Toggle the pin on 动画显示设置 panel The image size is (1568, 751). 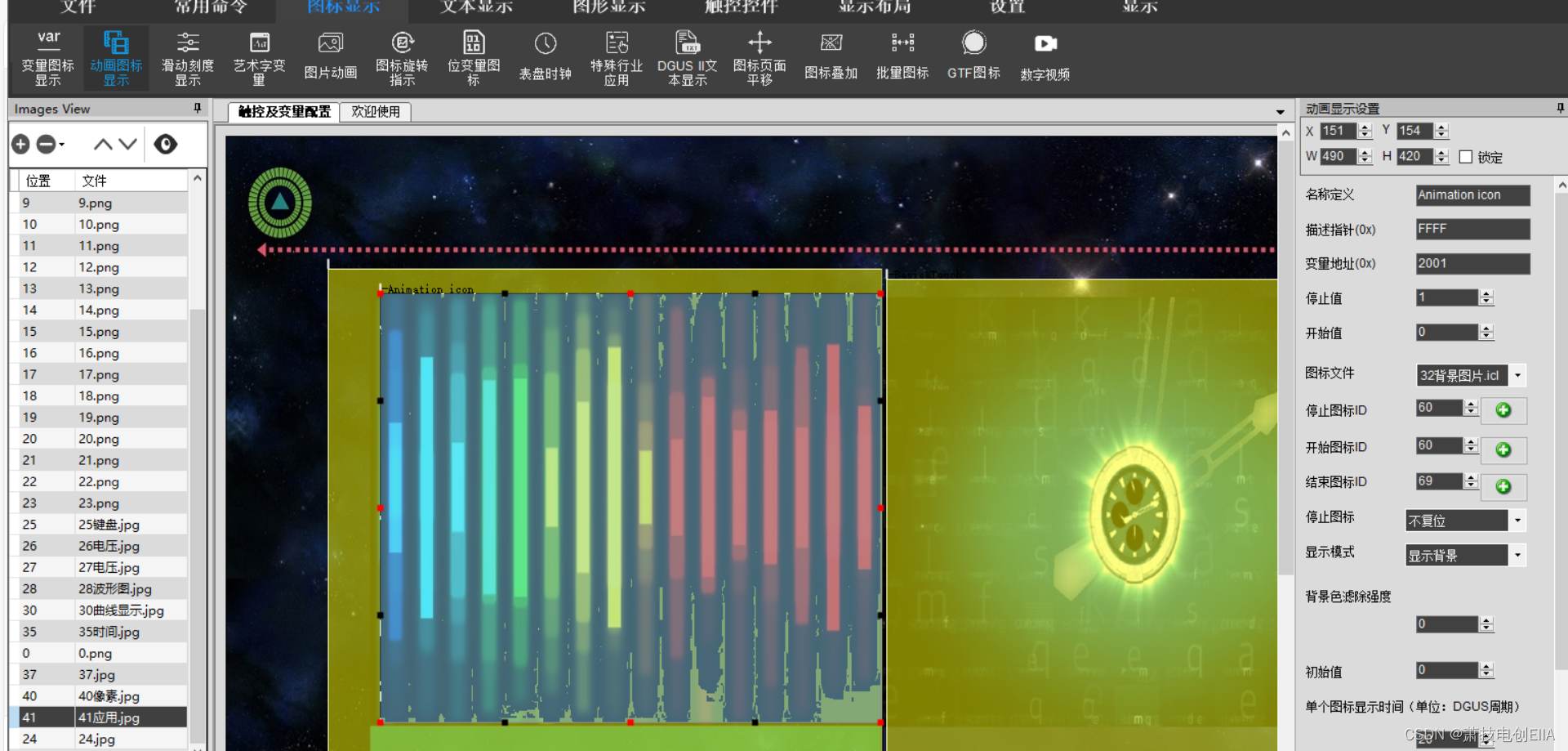(1560, 107)
